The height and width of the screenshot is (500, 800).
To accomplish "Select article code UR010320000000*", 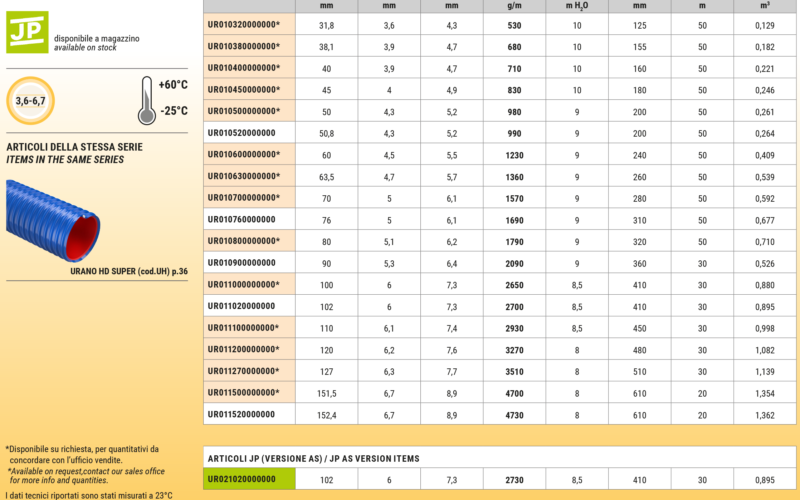I will (244, 24).
